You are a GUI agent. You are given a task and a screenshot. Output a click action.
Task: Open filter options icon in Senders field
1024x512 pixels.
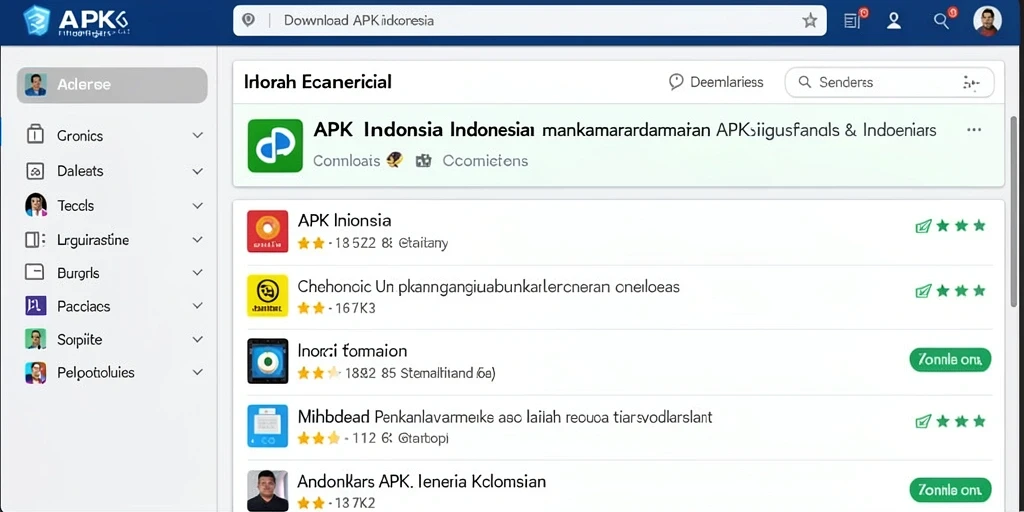tap(972, 82)
